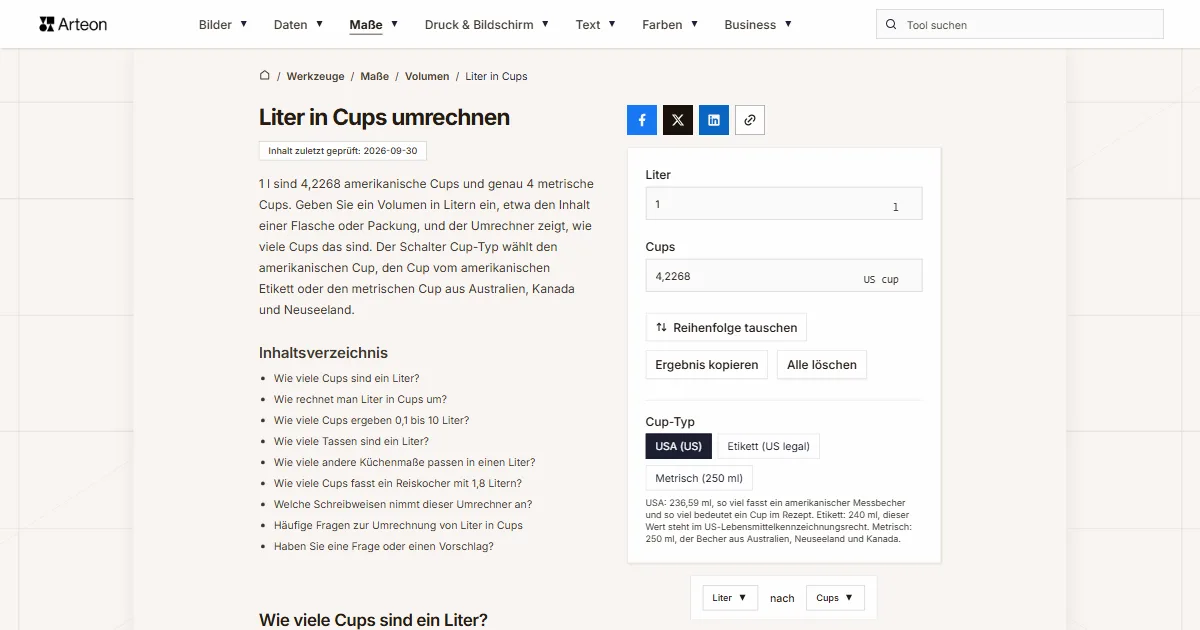This screenshot has width=1200, height=630.
Task: Jump to 'Welche Schreibweisen nimmt dieser Umrechner an?'
Action: (x=403, y=504)
